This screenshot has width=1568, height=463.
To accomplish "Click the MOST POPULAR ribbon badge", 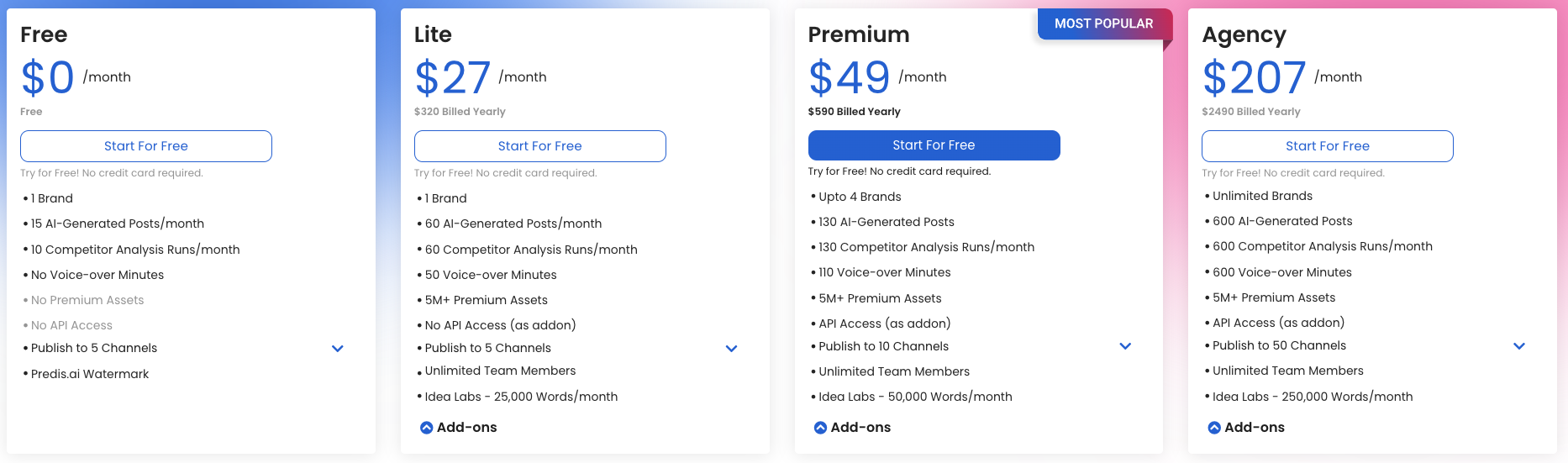I will click(1103, 24).
